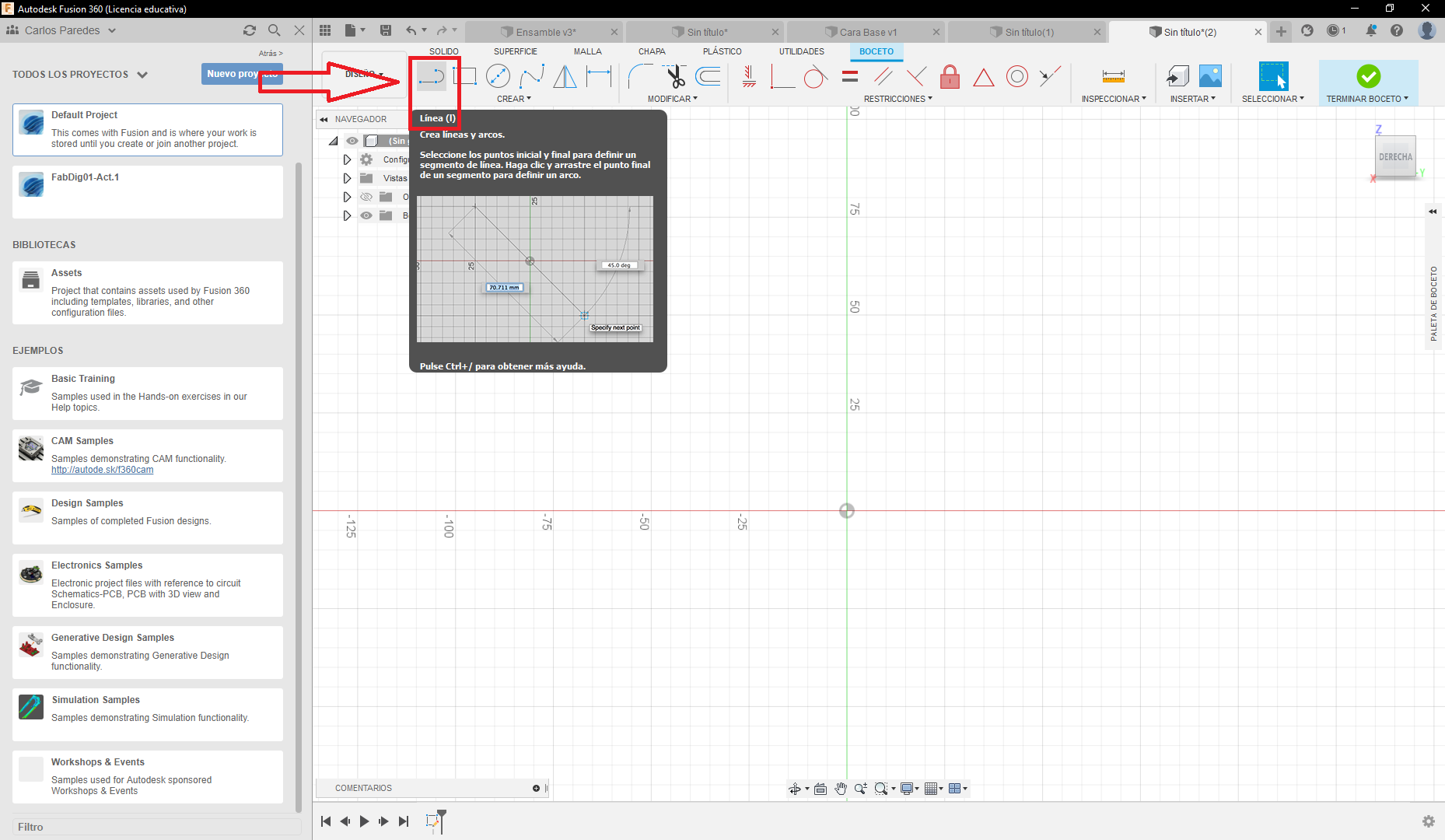Switch to the SOLIDO ribbon tab

point(444,51)
